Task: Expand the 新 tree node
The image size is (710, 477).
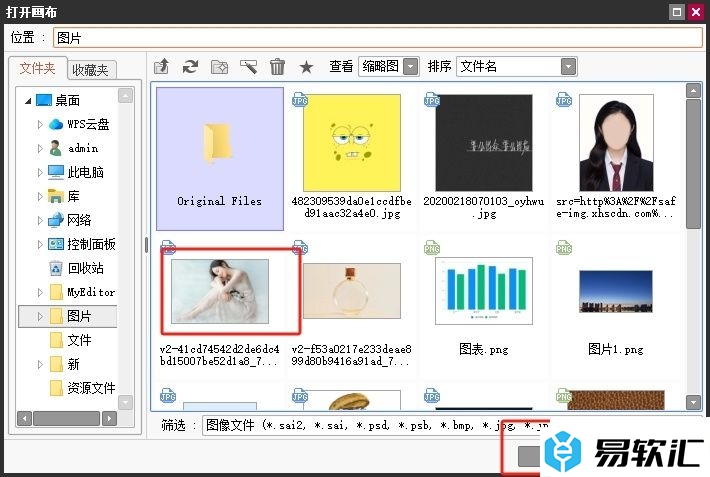Action: pos(40,364)
